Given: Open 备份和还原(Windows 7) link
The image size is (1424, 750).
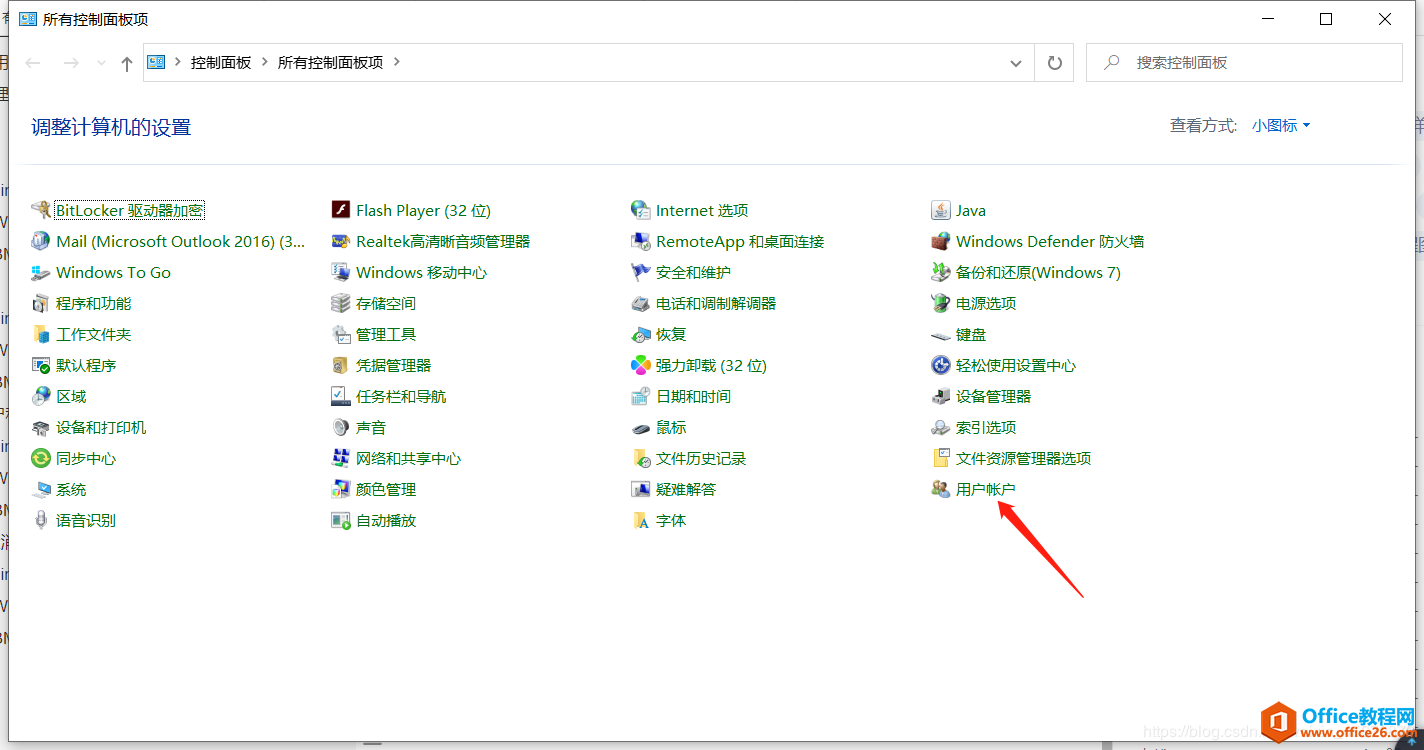Looking at the screenshot, I should (1038, 272).
